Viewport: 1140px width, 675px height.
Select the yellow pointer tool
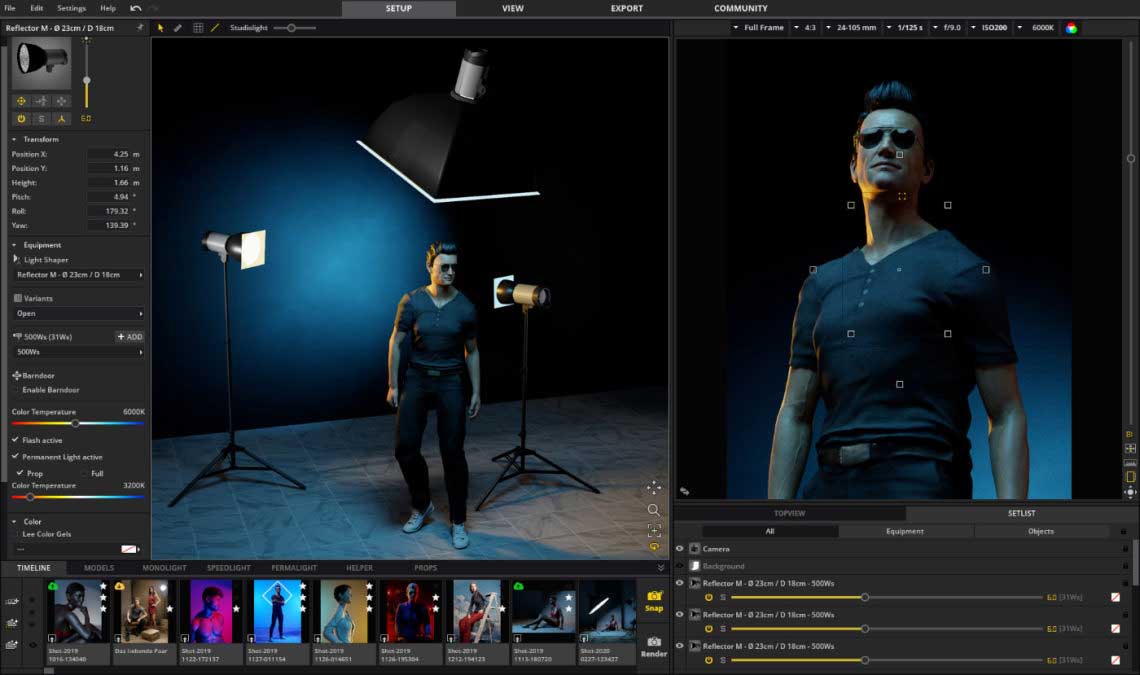tap(161, 28)
